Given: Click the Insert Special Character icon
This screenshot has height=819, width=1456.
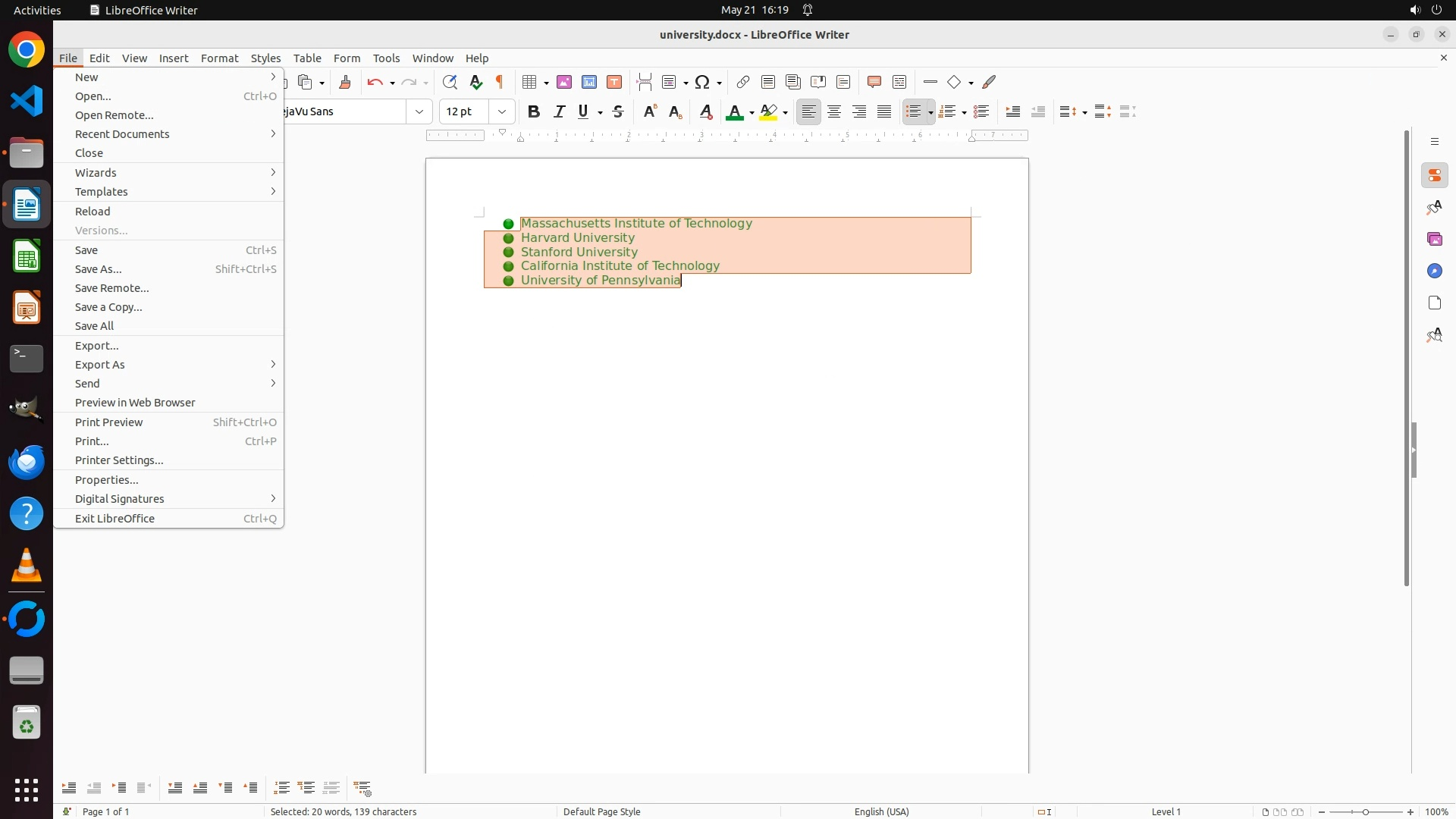Looking at the screenshot, I should point(703,82).
